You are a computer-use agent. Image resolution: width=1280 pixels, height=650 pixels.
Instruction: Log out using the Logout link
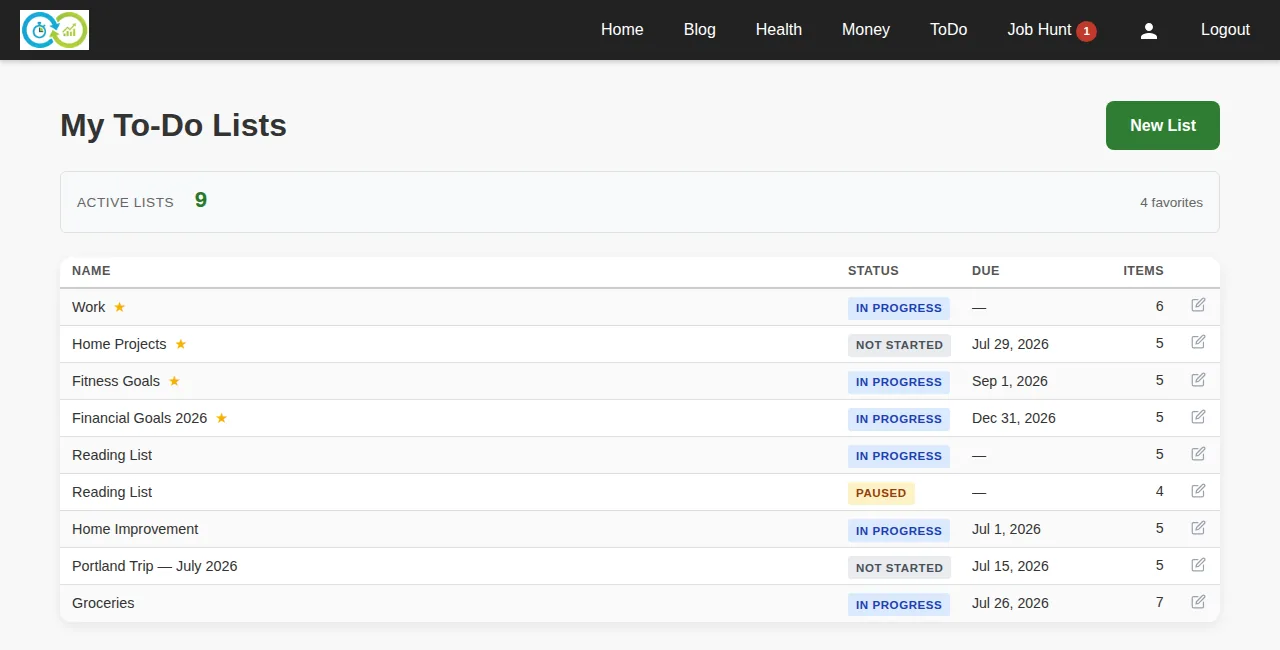(1225, 30)
